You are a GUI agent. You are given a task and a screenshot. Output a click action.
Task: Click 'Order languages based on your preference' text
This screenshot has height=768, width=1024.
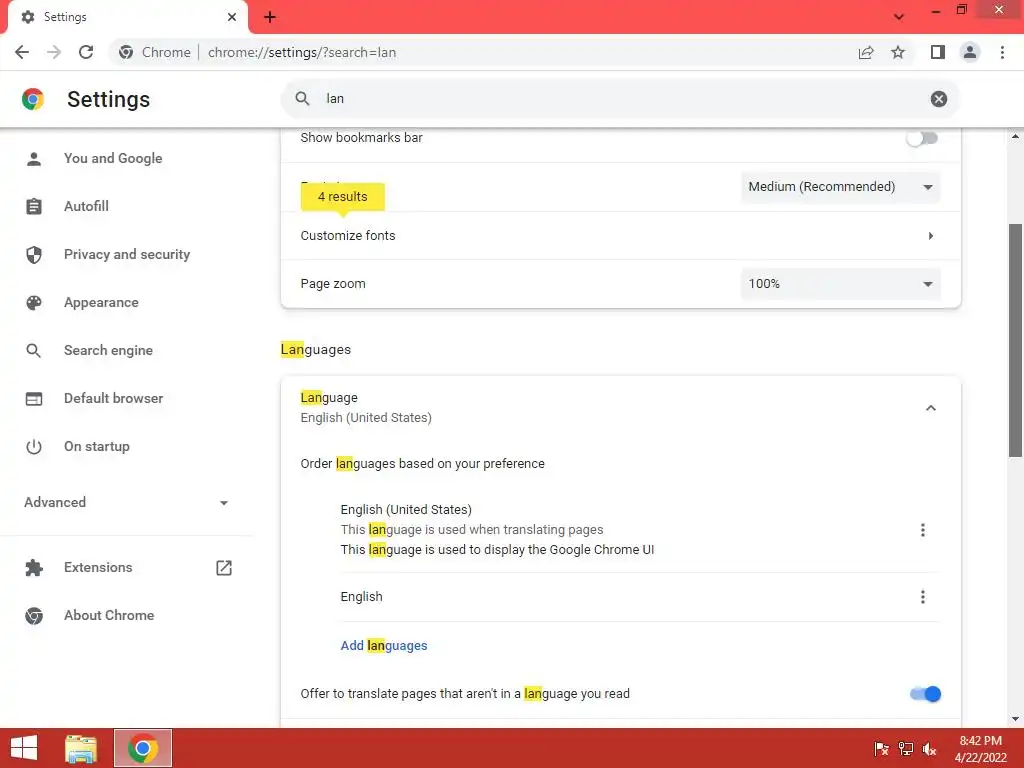(423, 464)
